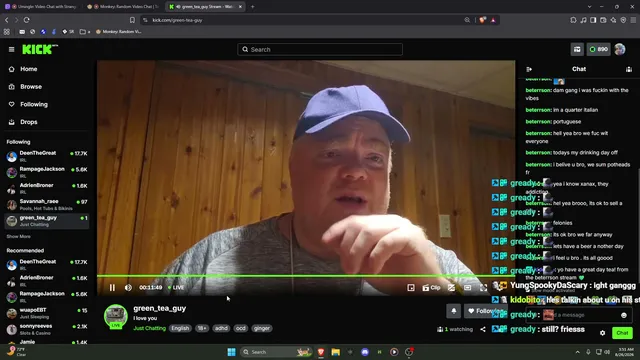Open Brave browser taskbar icon
Image resolution: width=640 pixels, height=360 pixels.
pyautogui.click(x=321, y=352)
